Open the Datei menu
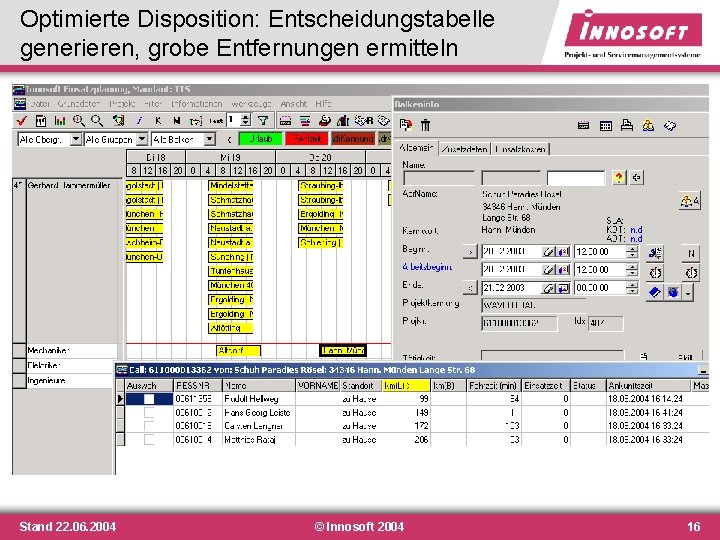Screen dimensions: 720x540 click(40, 104)
